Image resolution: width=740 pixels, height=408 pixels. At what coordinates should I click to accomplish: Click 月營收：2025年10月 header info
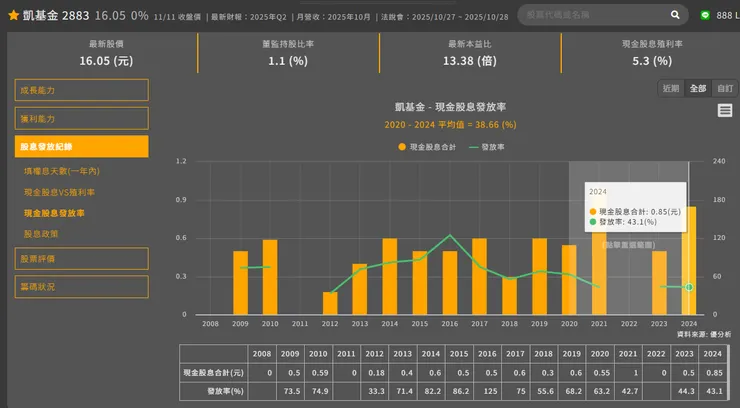pos(333,17)
